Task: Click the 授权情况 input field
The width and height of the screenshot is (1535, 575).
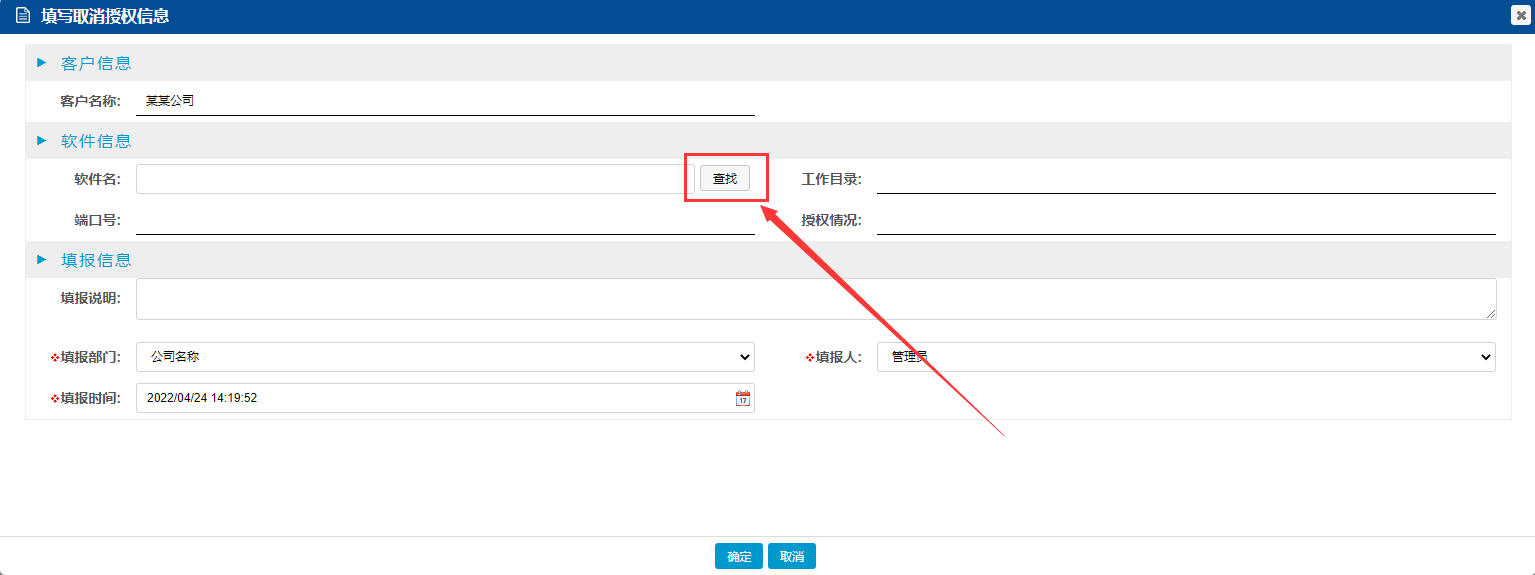Action: click(1185, 220)
